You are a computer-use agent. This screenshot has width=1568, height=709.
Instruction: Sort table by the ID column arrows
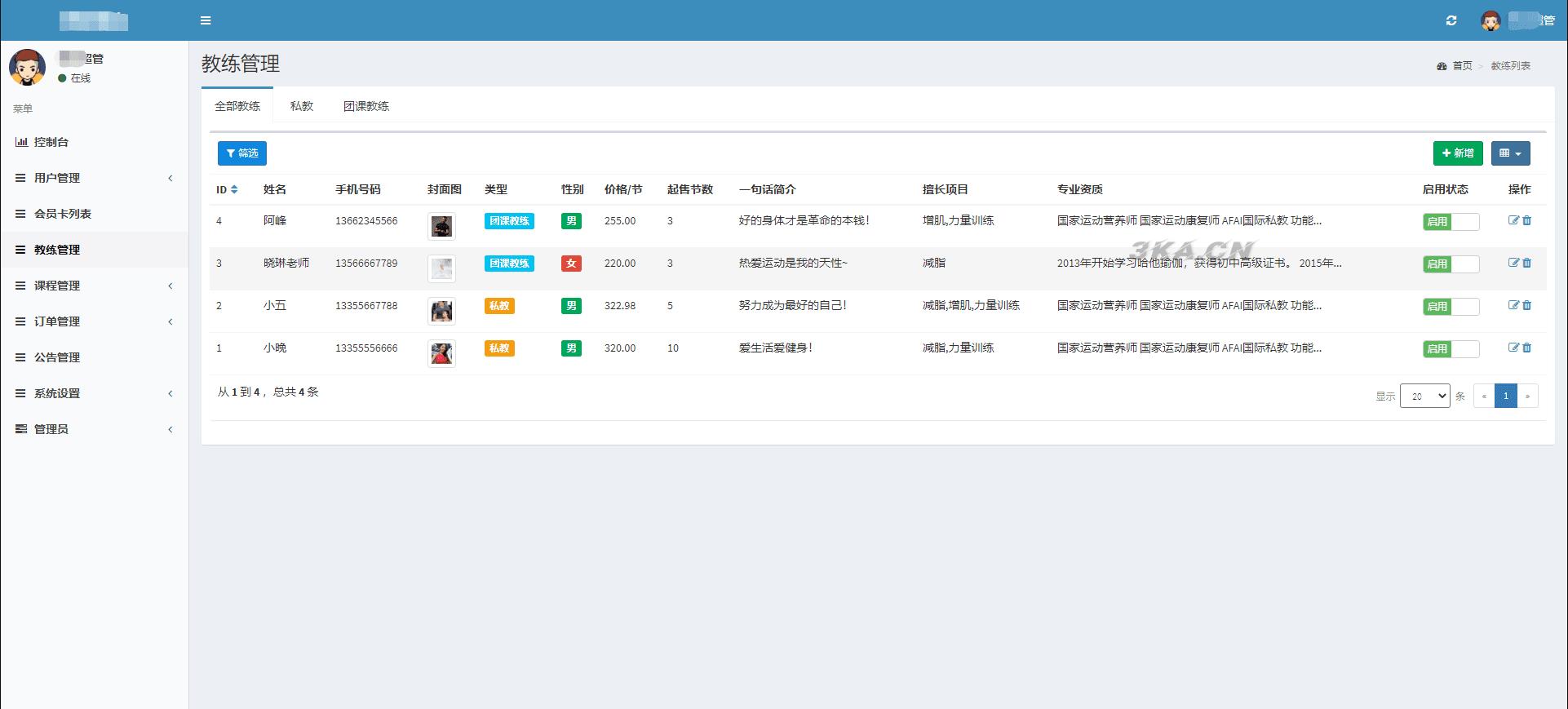click(234, 189)
